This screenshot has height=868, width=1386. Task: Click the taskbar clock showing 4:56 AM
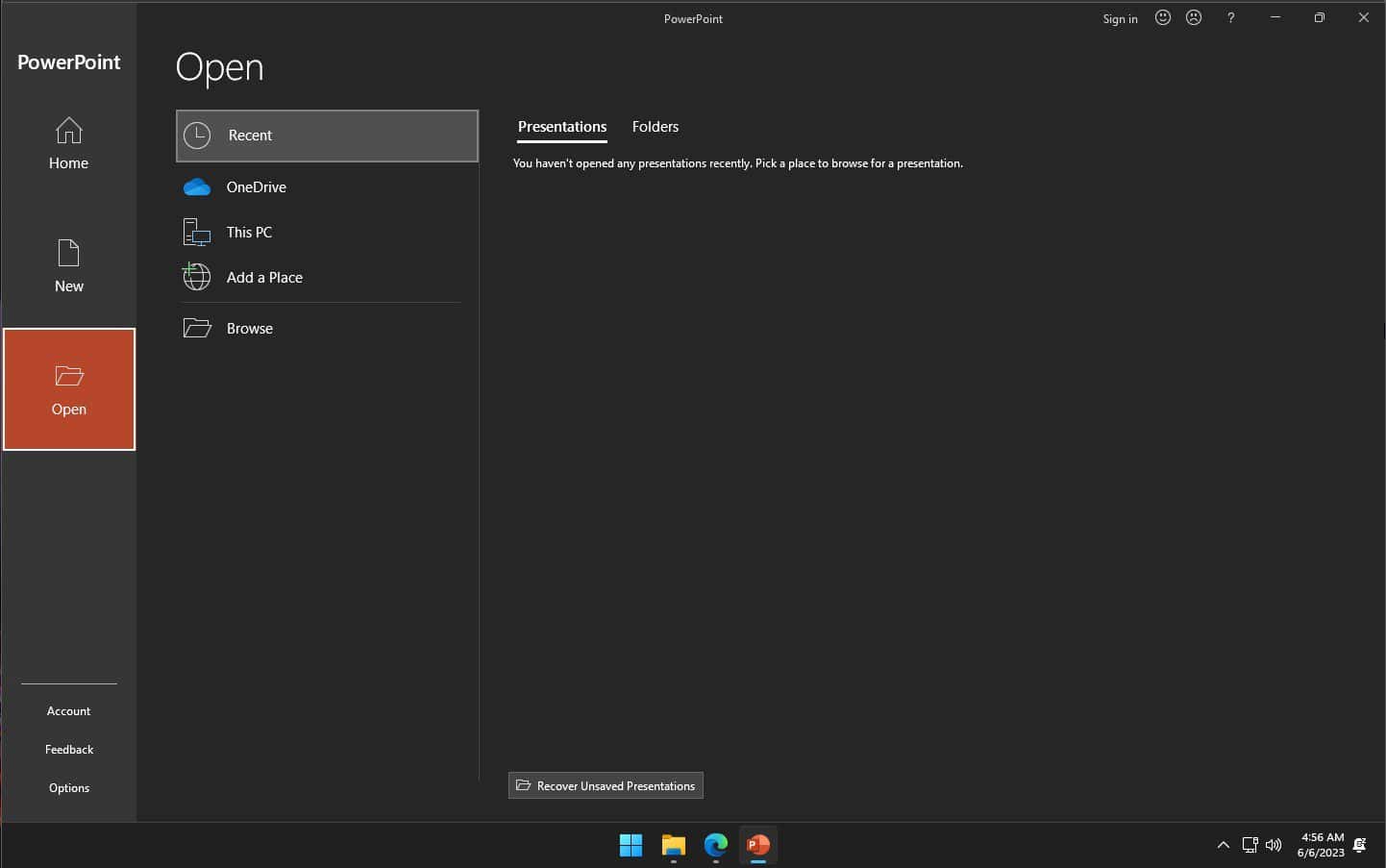point(1321,845)
